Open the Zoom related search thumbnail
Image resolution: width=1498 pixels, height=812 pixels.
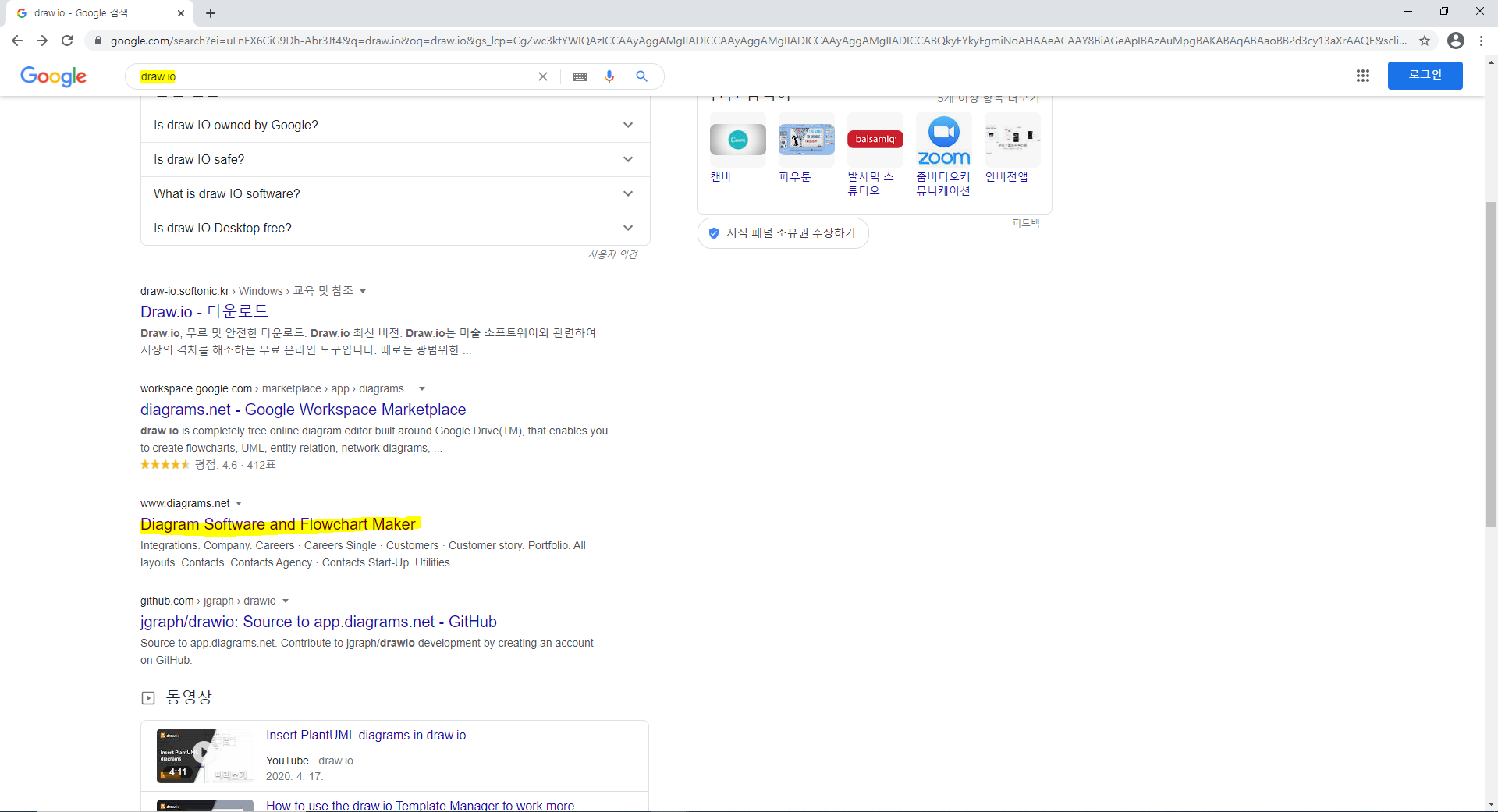click(x=944, y=139)
